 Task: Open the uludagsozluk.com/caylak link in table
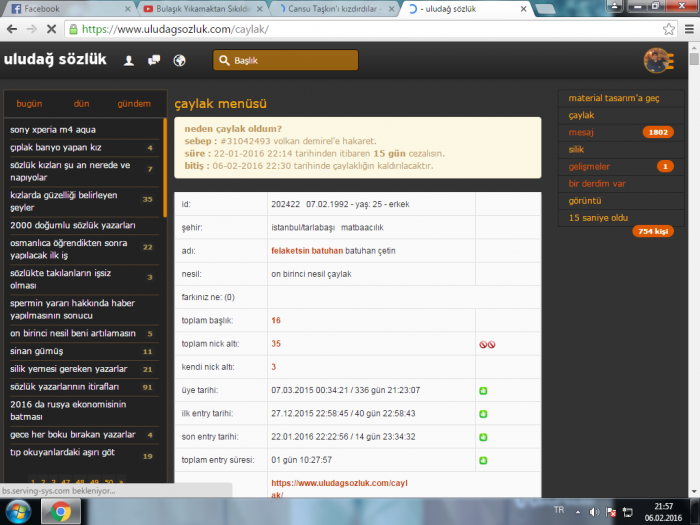339,489
